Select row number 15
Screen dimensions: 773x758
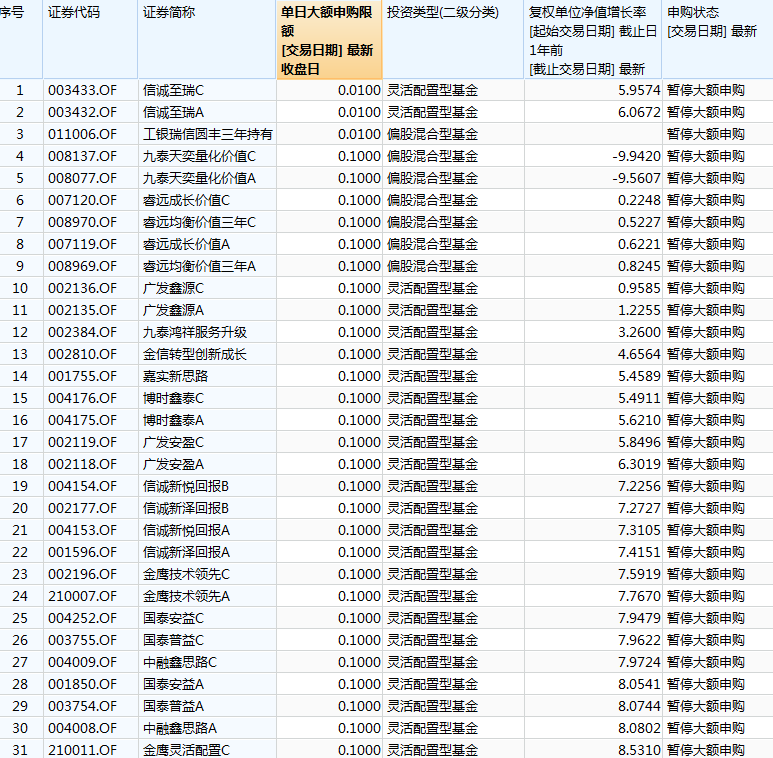(x=20, y=398)
